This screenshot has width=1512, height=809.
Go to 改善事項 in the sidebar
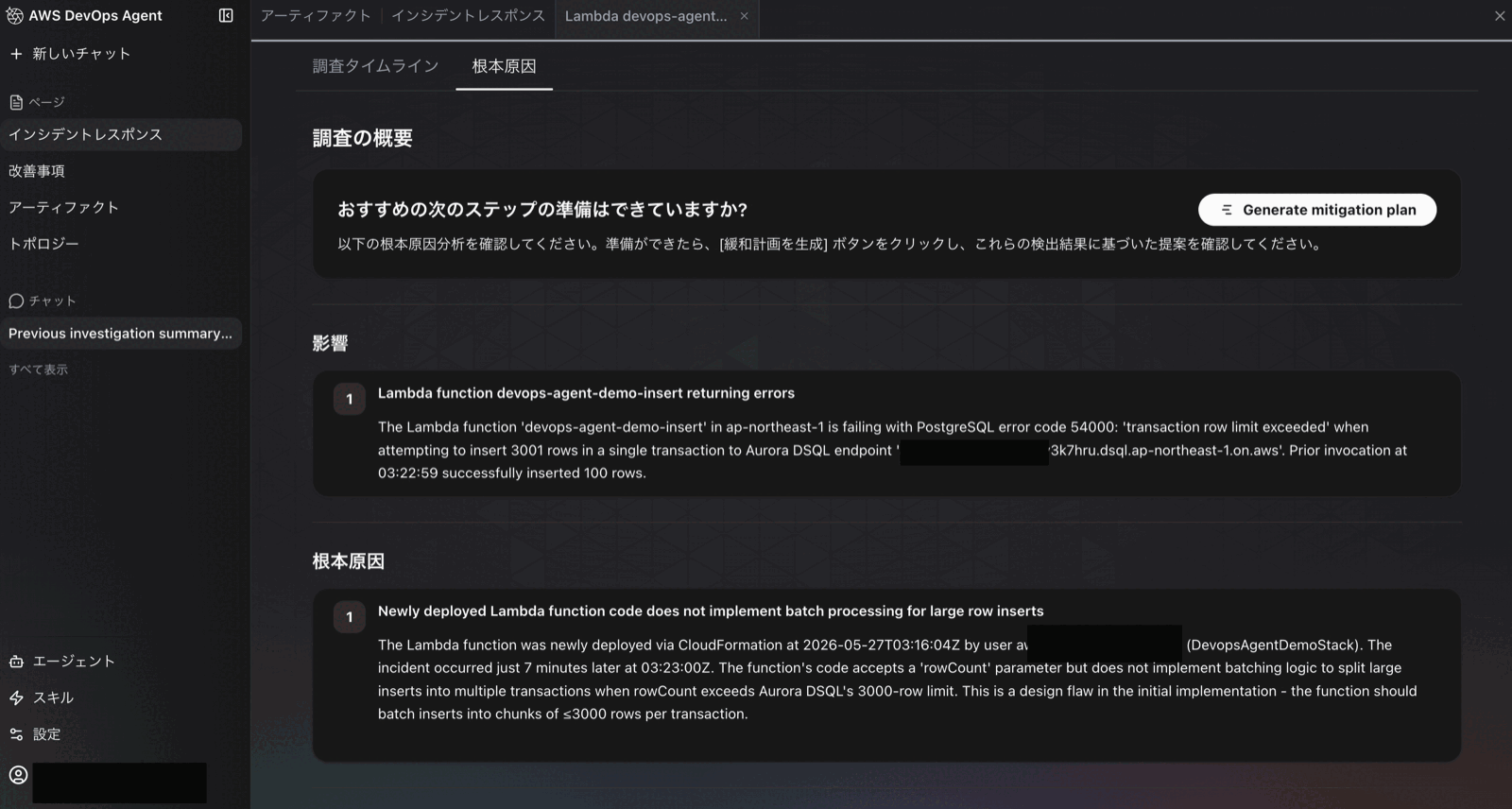(37, 171)
